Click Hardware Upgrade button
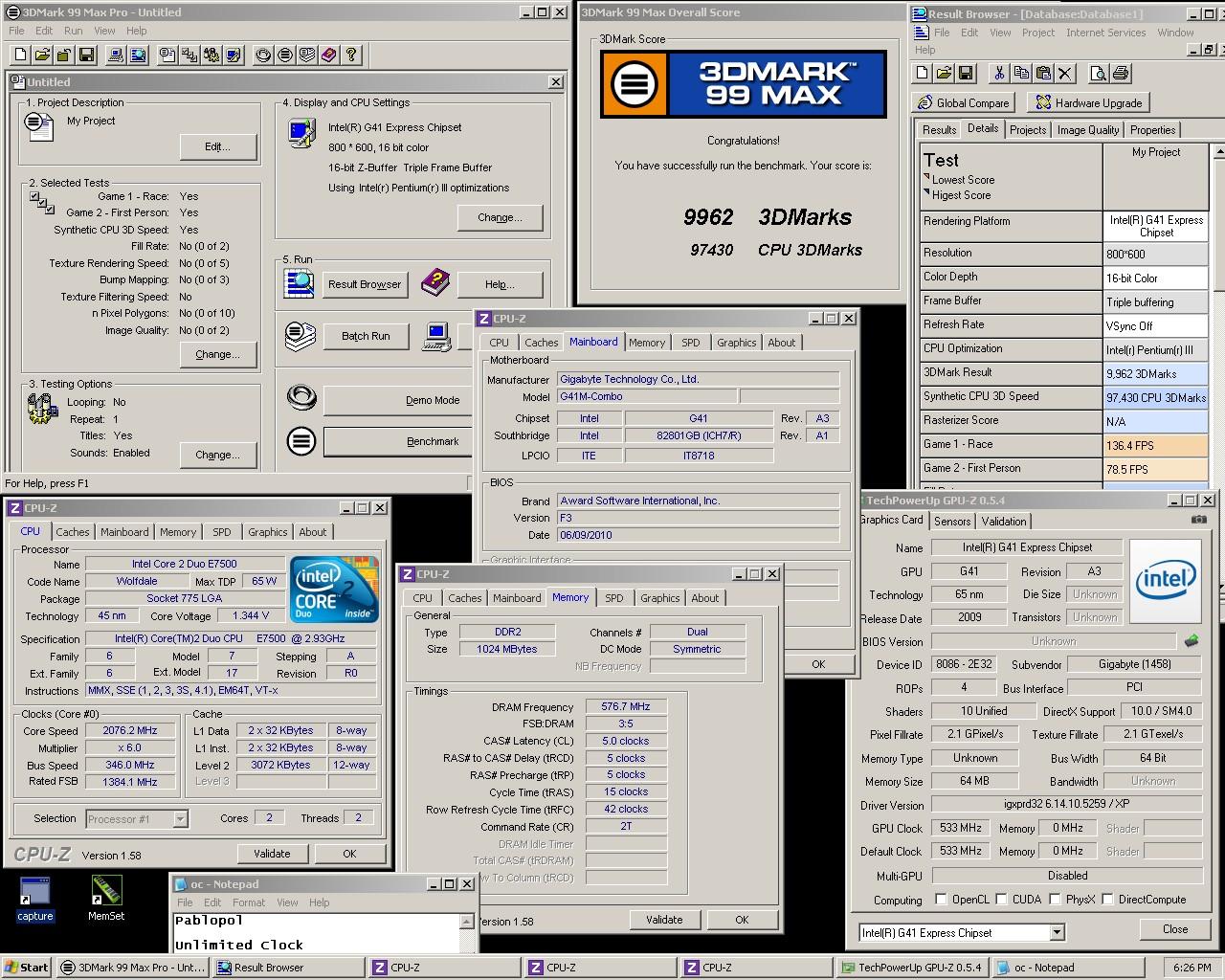 point(1089,103)
